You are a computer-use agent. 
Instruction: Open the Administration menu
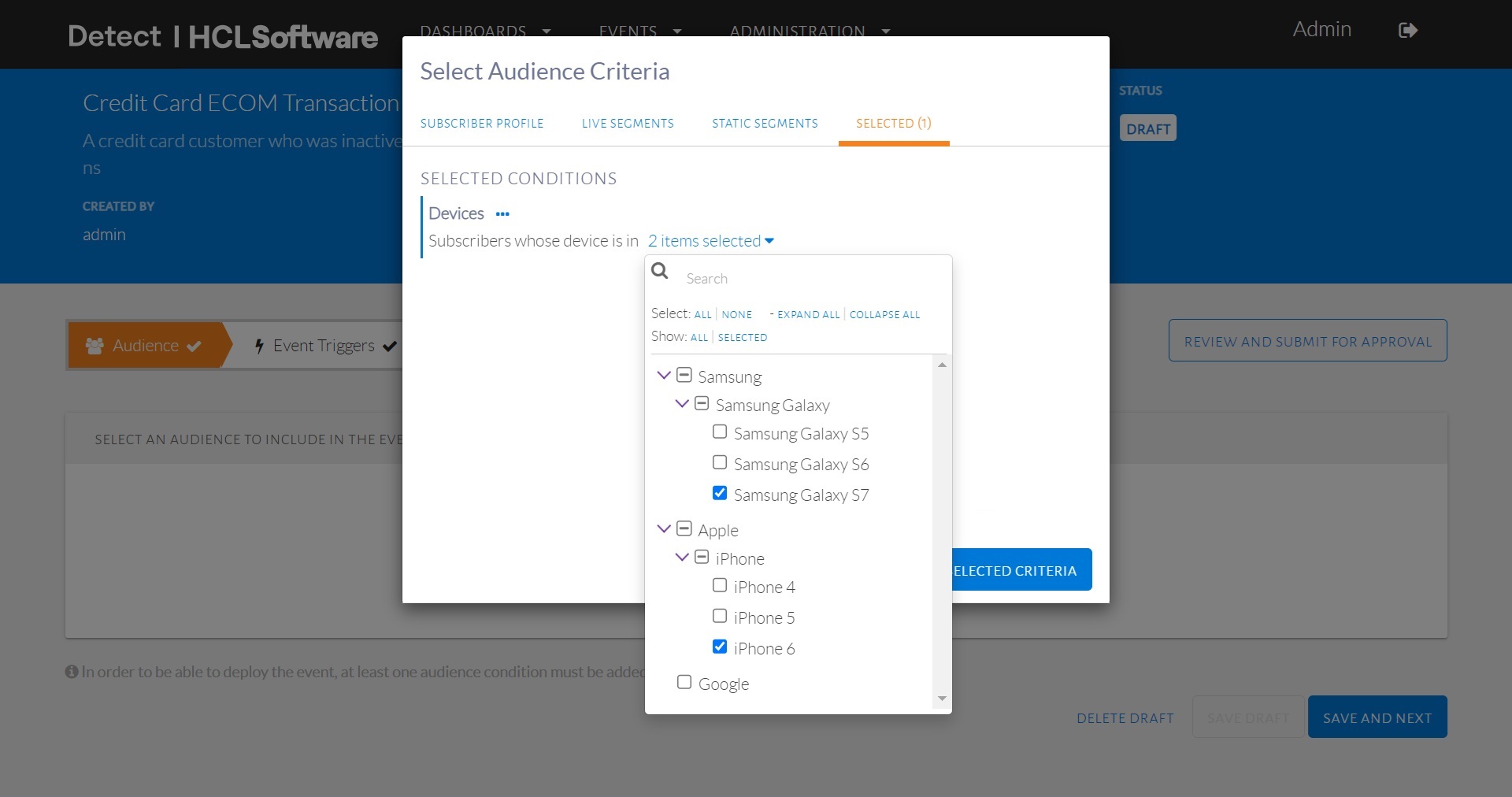[810, 32]
